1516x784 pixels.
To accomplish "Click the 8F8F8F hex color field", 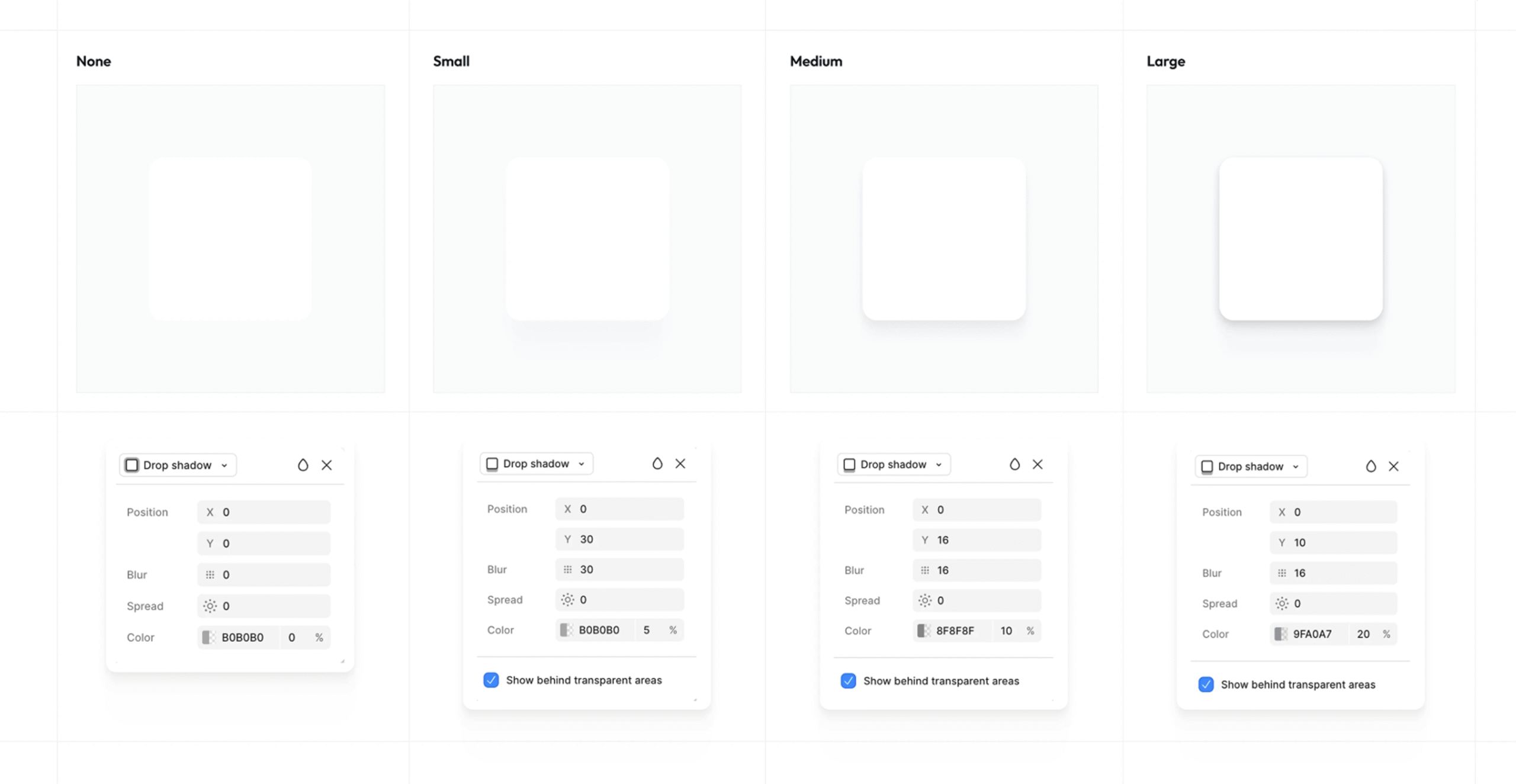I will 955,631.
